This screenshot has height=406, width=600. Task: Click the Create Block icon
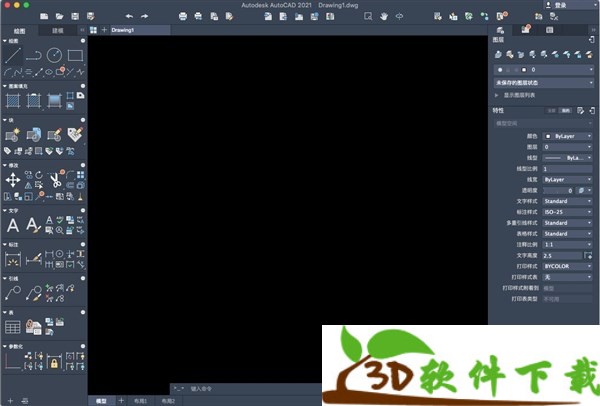pos(13,135)
